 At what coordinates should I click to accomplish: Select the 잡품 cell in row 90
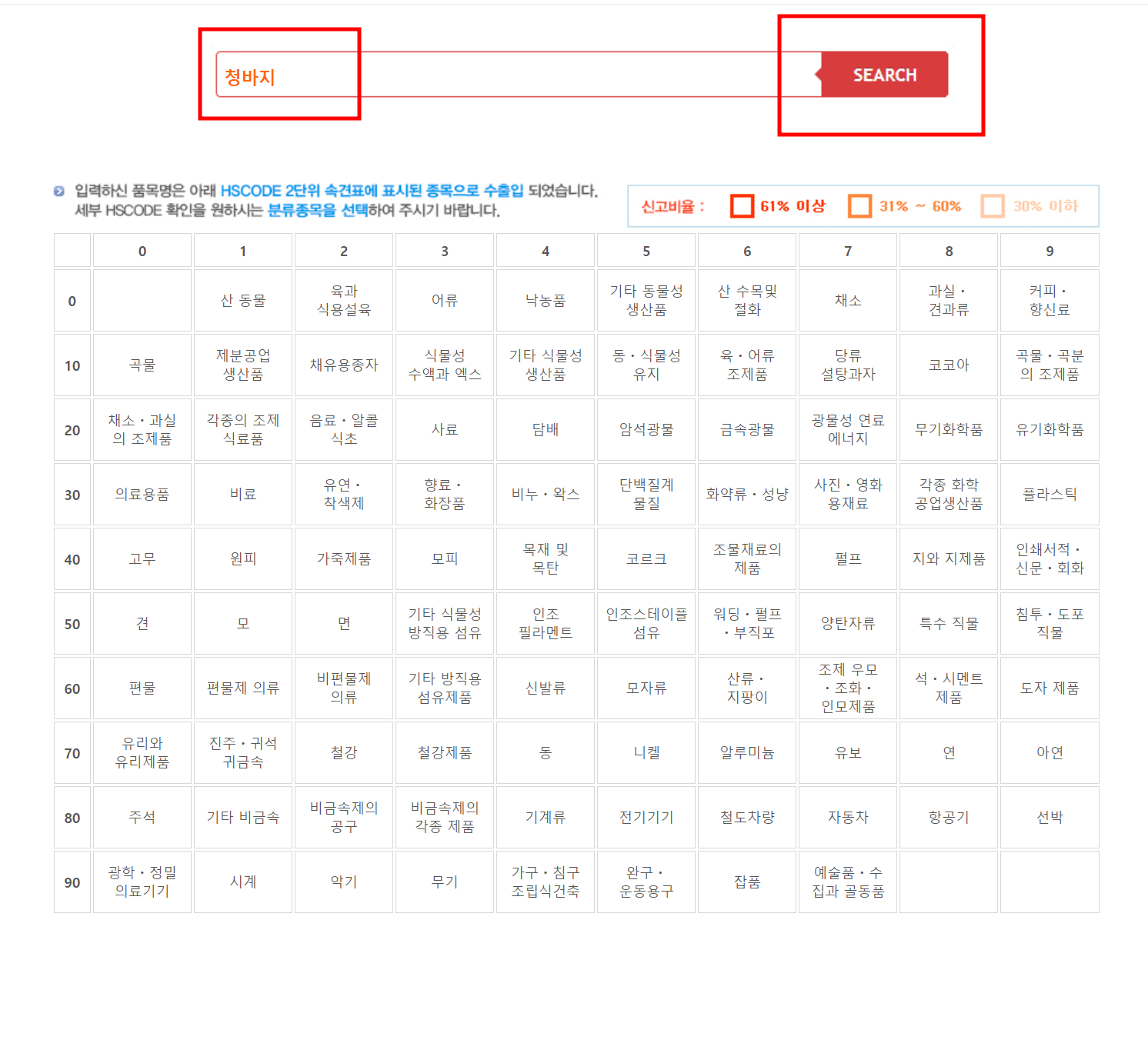coord(747,882)
